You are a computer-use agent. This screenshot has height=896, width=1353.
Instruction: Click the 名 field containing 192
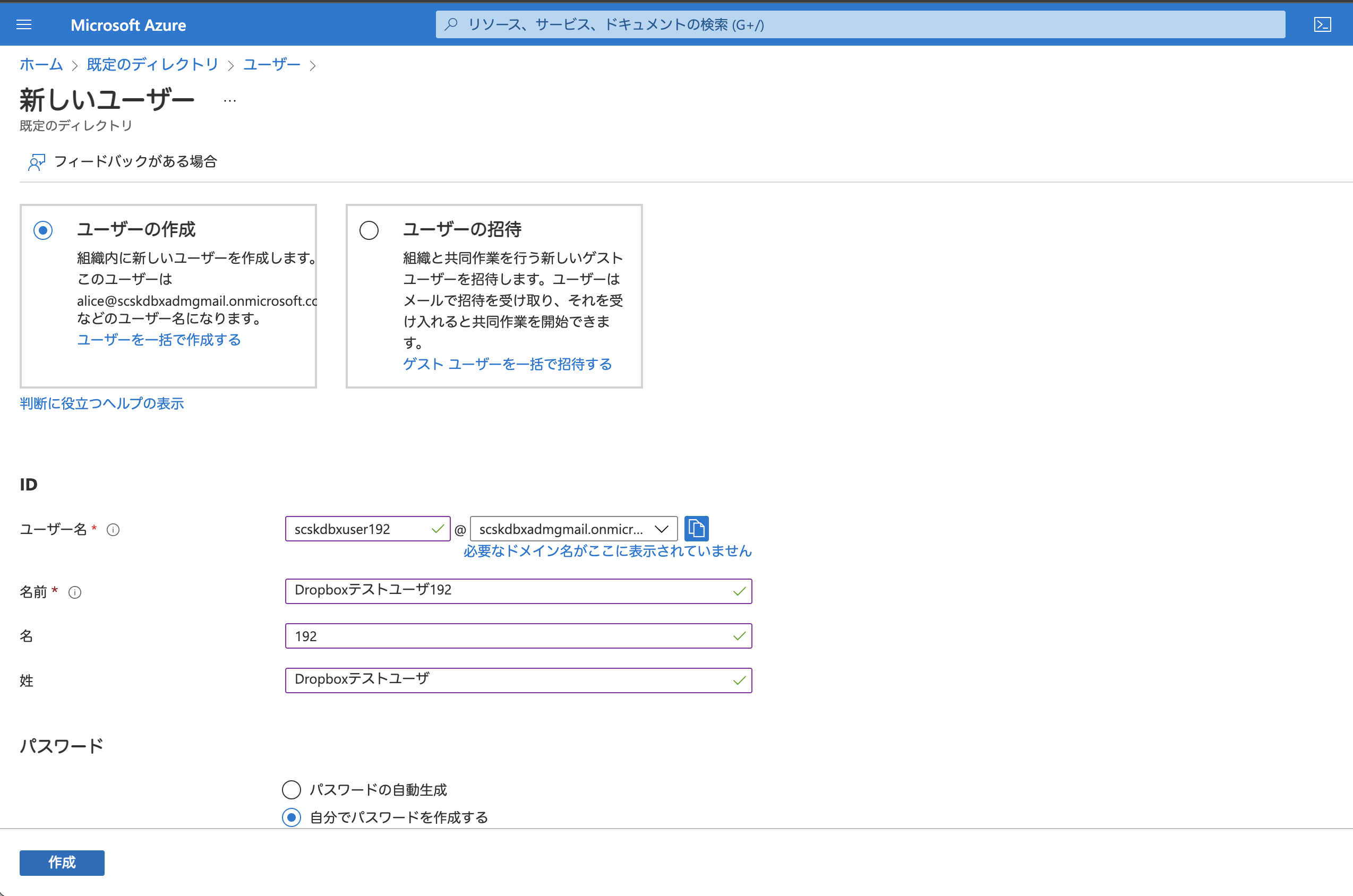518,636
